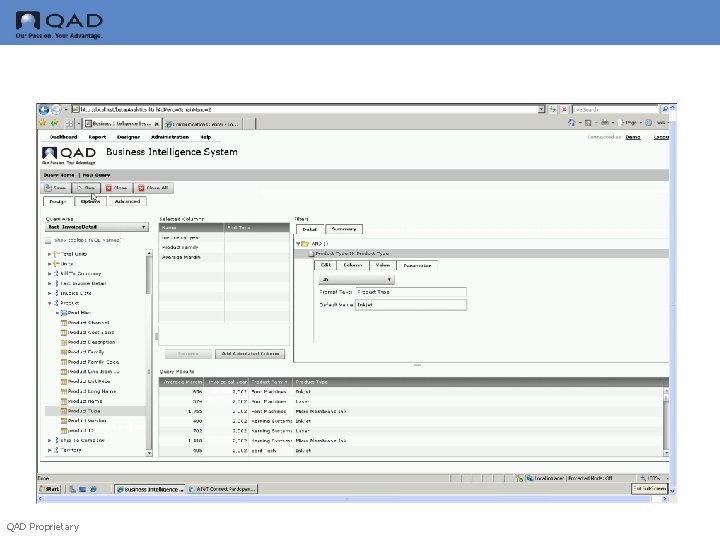Click the browser Print icon
The height and width of the screenshot is (540, 720).
(605, 123)
